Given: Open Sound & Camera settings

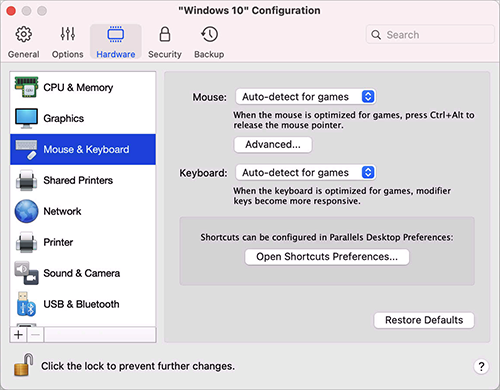Looking at the screenshot, I should coord(83,273).
